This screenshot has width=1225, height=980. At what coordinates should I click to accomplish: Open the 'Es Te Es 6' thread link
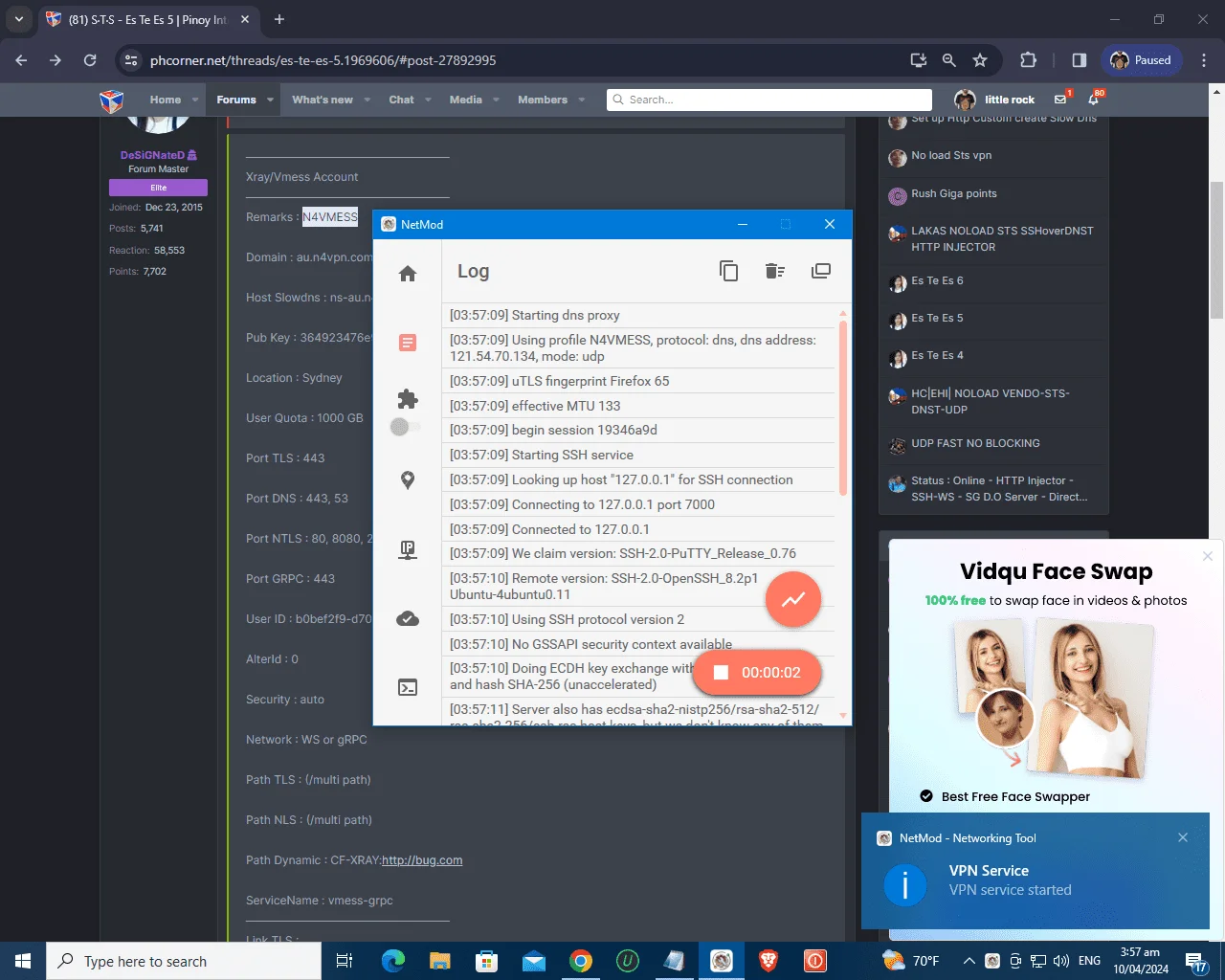click(937, 280)
